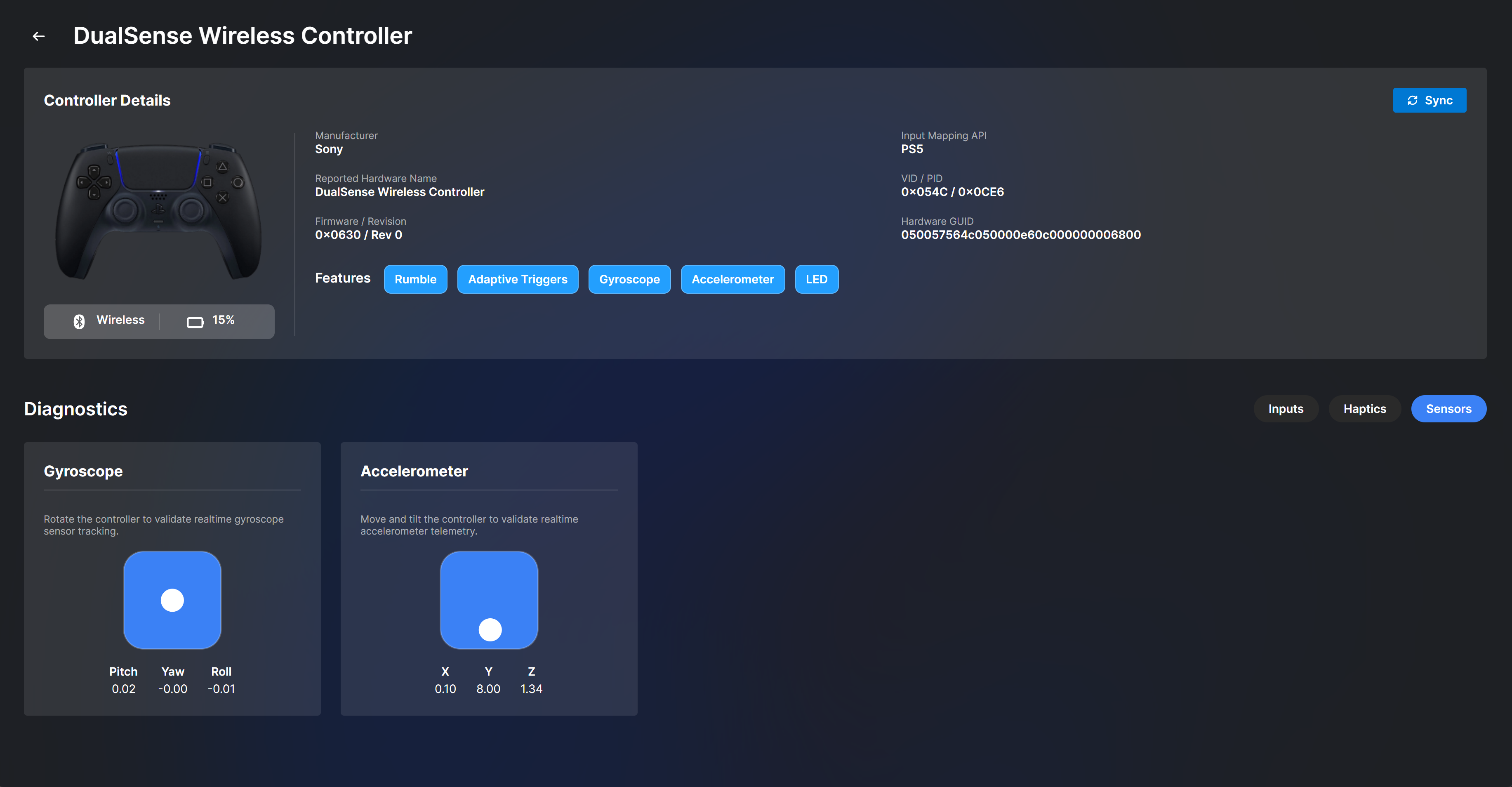Click the firmware value 0x0630 / Rev 0
Screen dimensions: 1512x787
click(359, 235)
